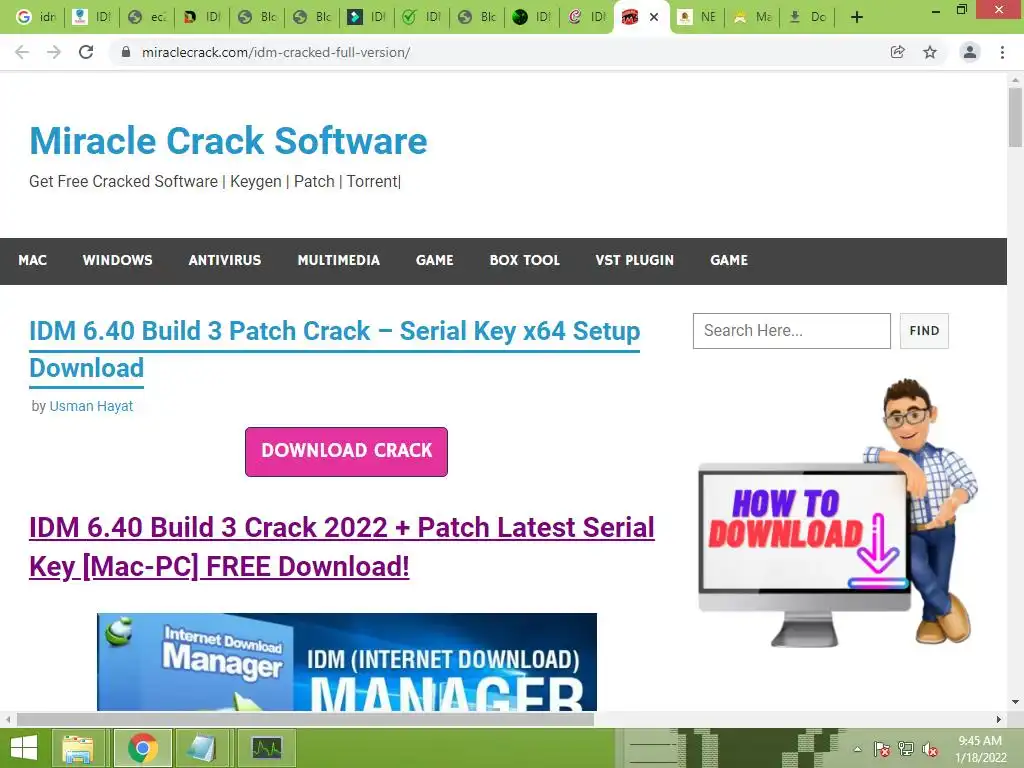View site security lock info

point(126,52)
